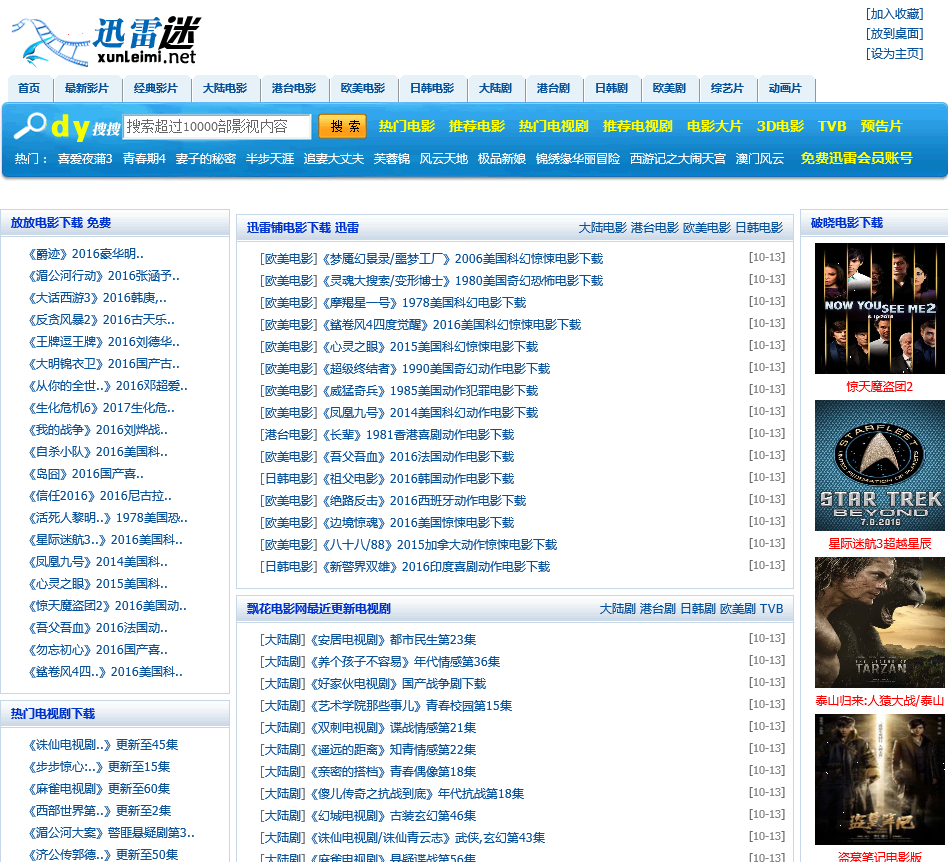Image resolution: width=948 pixels, height=862 pixels.
Task: Click 日韩电影 in 迅雷铺电影下载 header
Action: [x=759, y=228]
